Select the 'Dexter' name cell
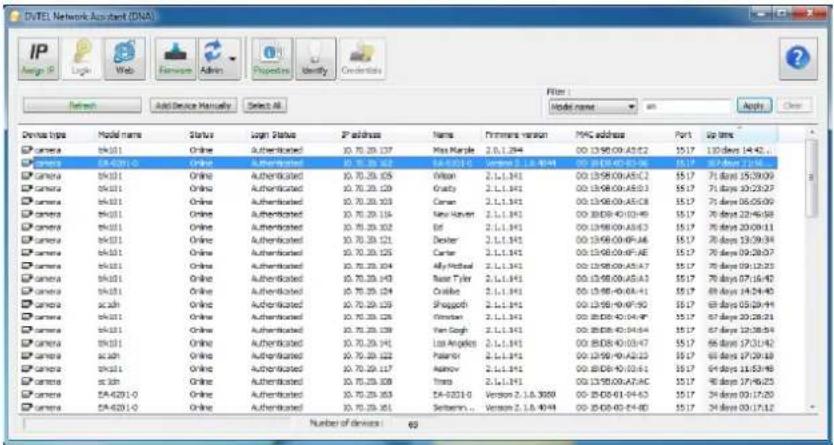Viewport: 834px width, 445px height. click(x=445, y=240)
